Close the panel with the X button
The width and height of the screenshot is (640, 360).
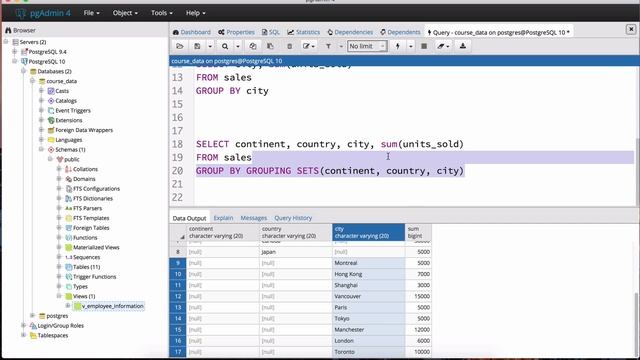(x=631, y=29)
